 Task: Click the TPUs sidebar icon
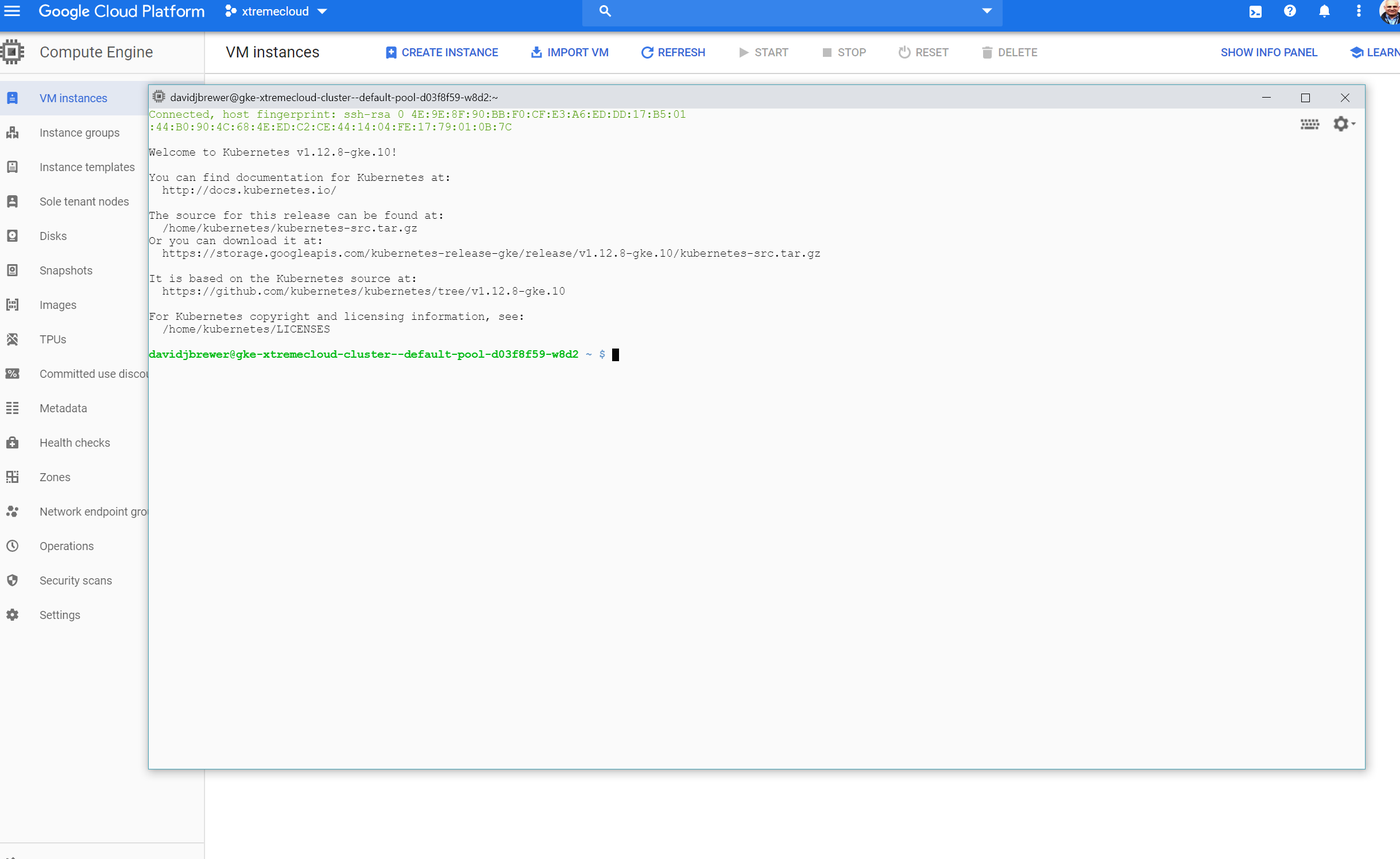(x=12, y=339)
